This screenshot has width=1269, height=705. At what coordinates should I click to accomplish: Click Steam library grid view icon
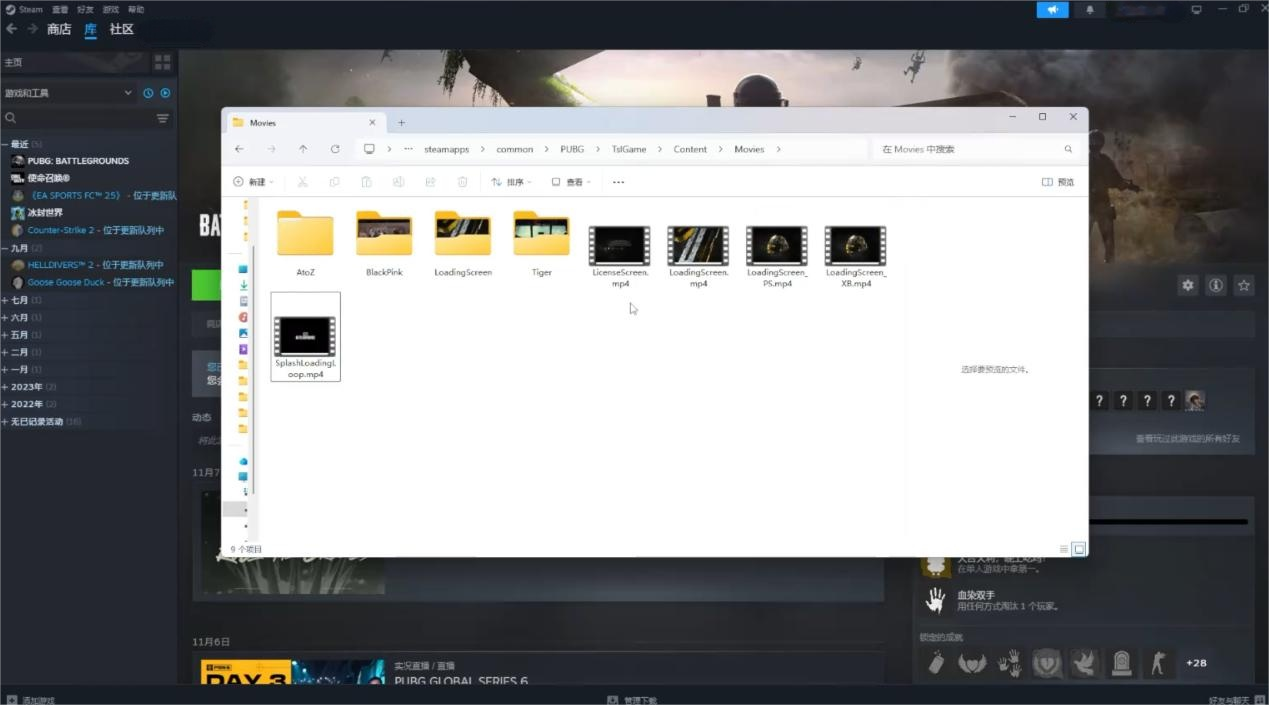pos(162,62)
